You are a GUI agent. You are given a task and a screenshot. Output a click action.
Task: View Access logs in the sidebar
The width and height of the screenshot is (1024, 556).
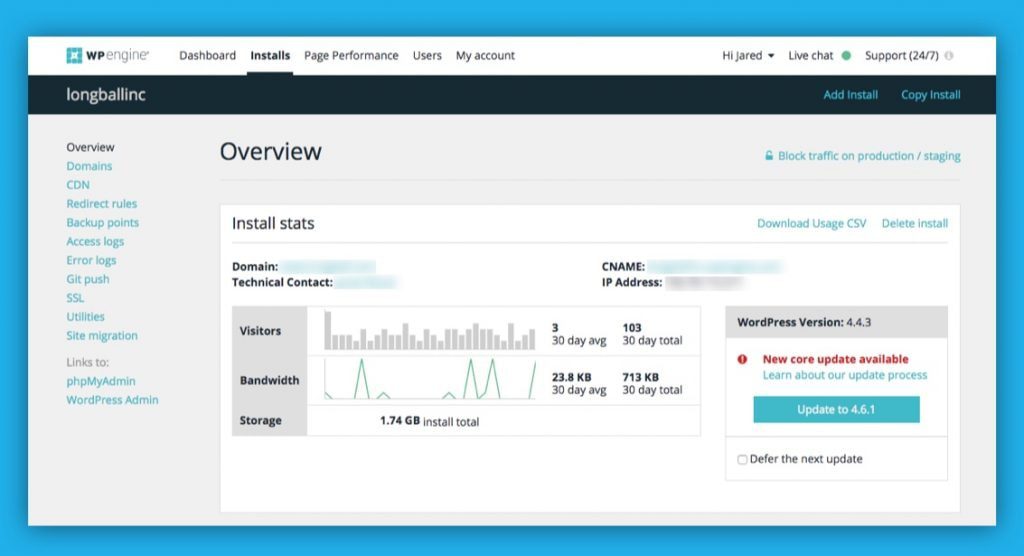95,242
